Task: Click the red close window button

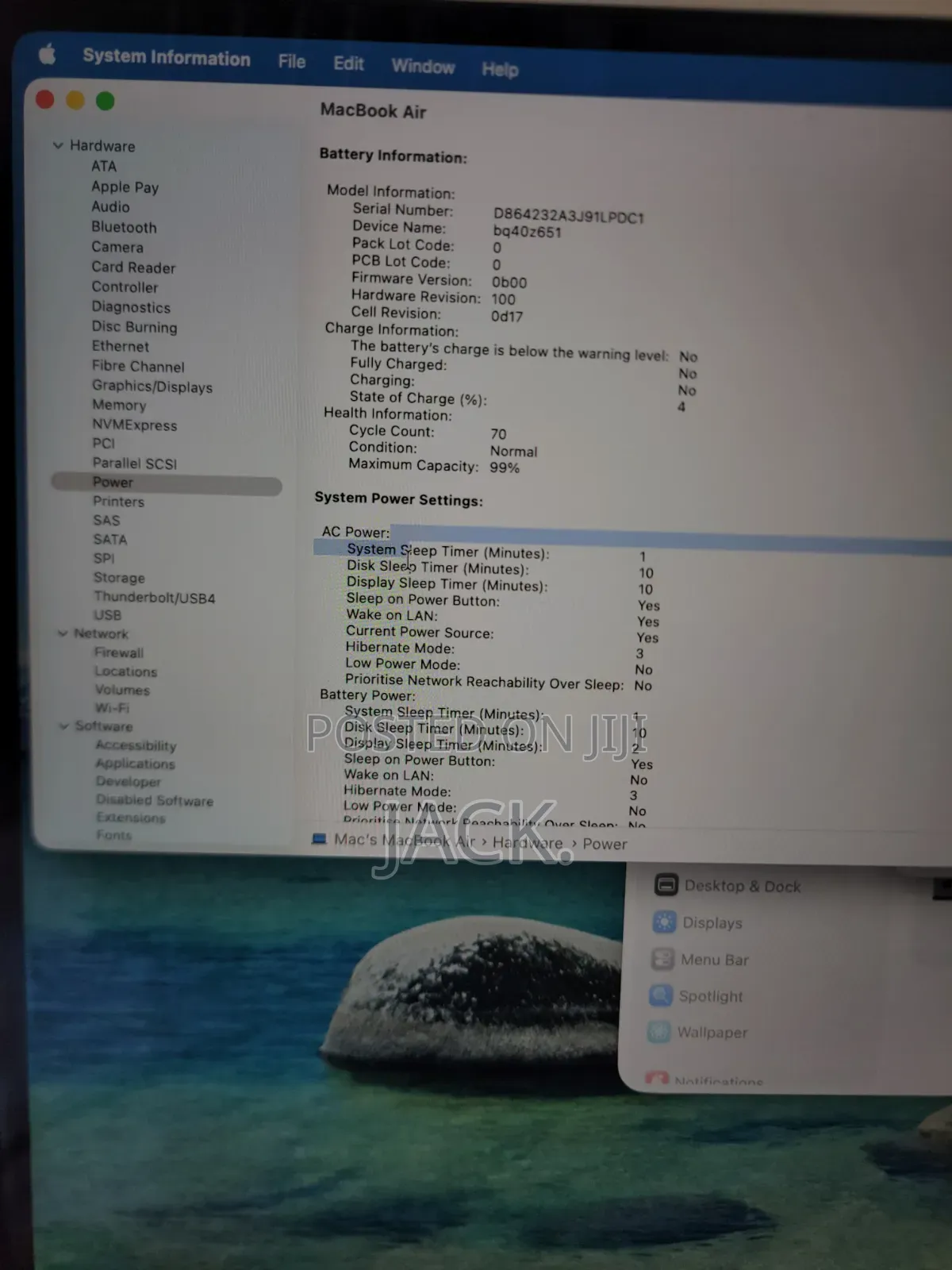Action: point(45,98)
